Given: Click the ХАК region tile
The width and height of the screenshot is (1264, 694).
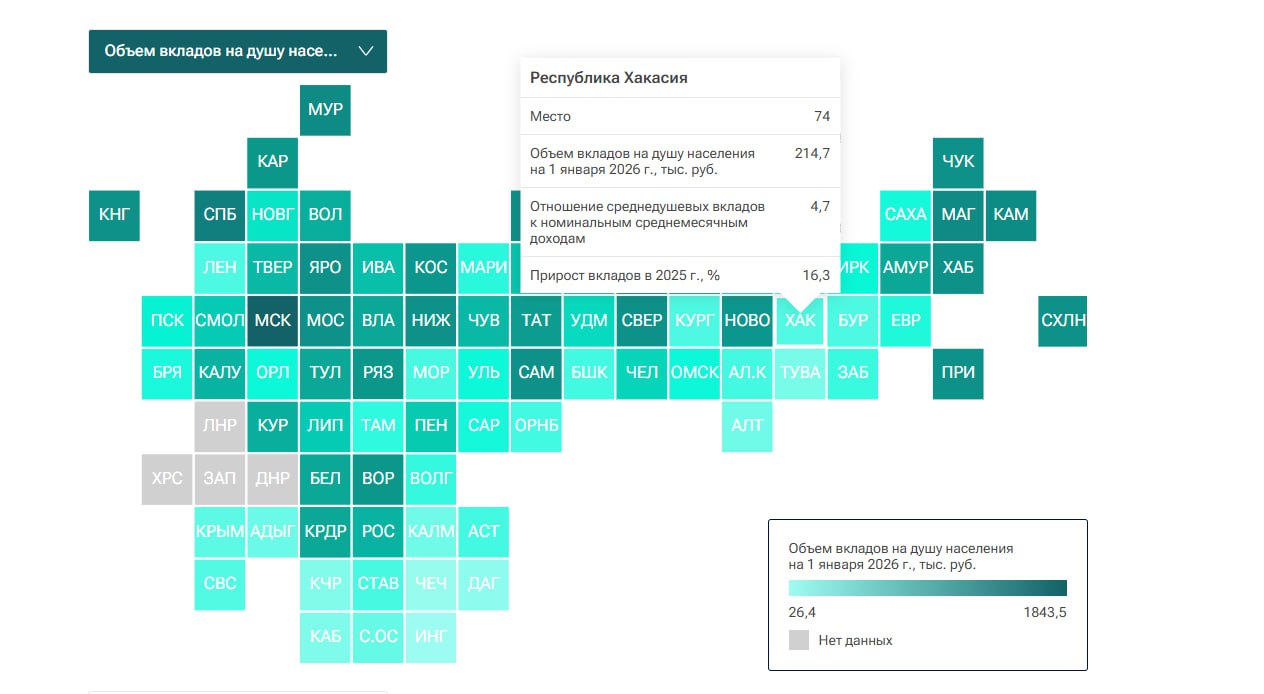Looking at the screenshot, I should 800,321.
